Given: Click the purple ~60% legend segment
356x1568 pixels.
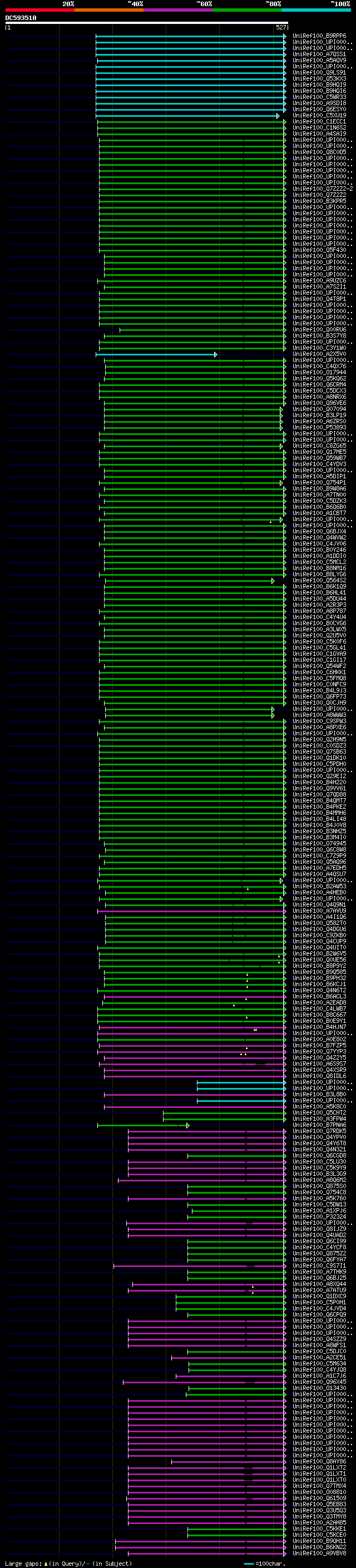Looking at the screenshot, I should 179,10.
